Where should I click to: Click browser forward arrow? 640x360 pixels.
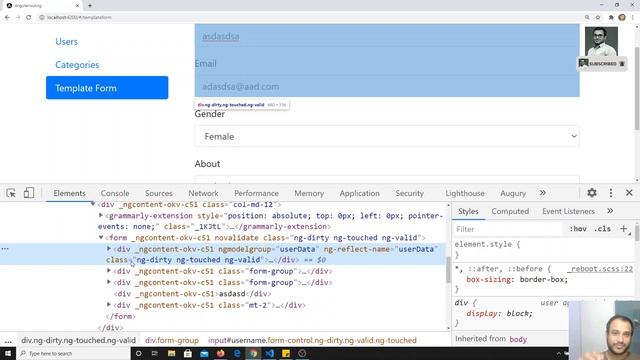[x=18, y=17]
